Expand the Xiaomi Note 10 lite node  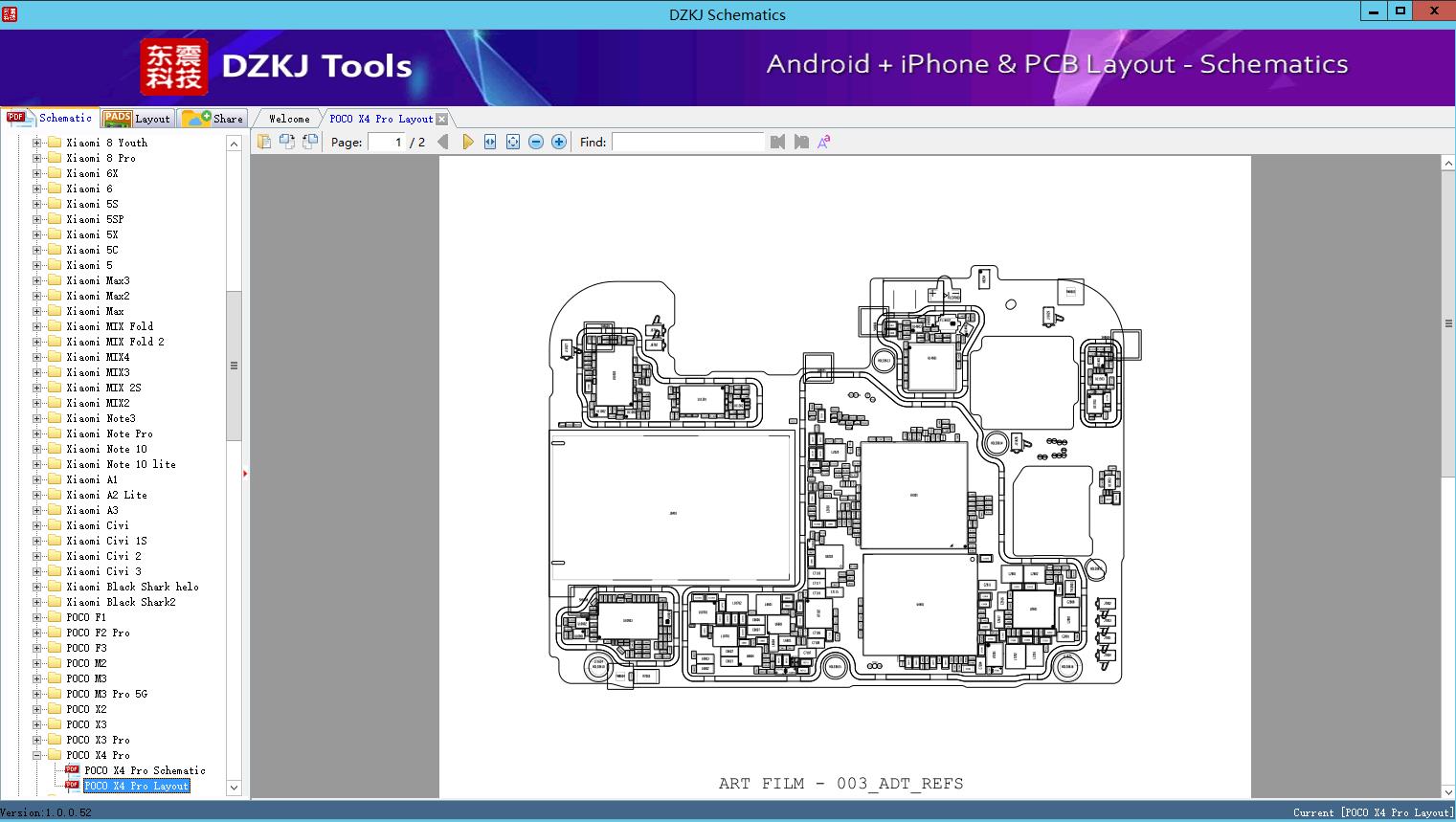tap(37, 464)
